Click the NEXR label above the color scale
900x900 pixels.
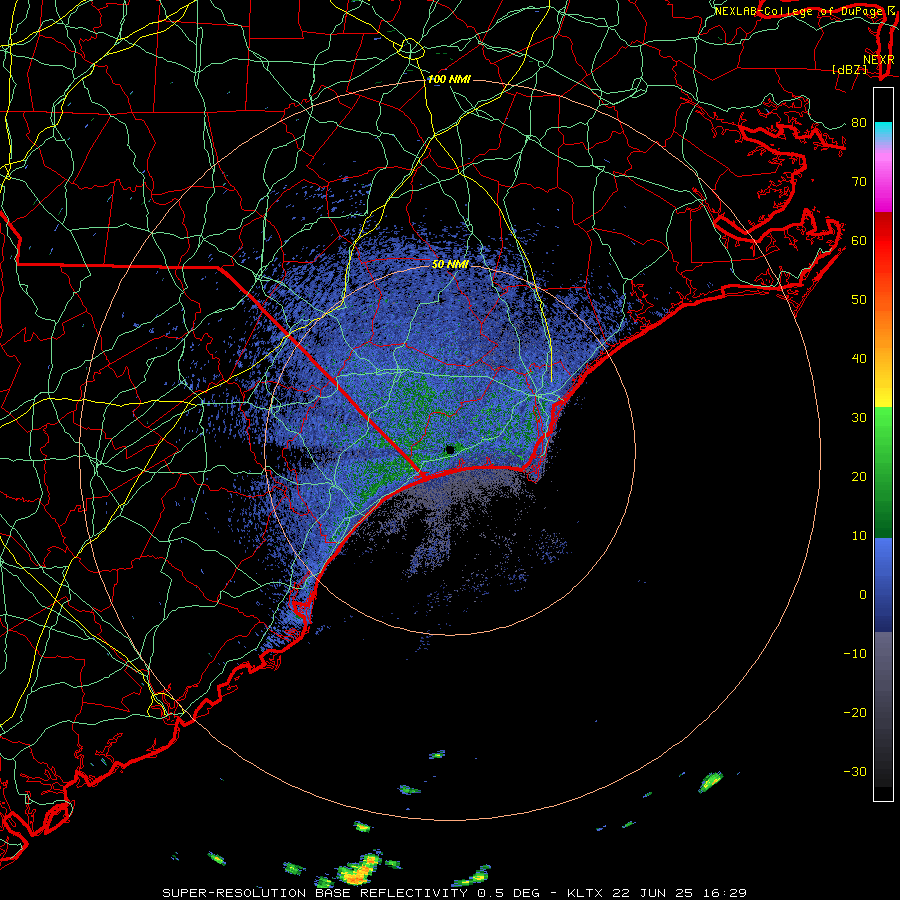click(879, 60)
